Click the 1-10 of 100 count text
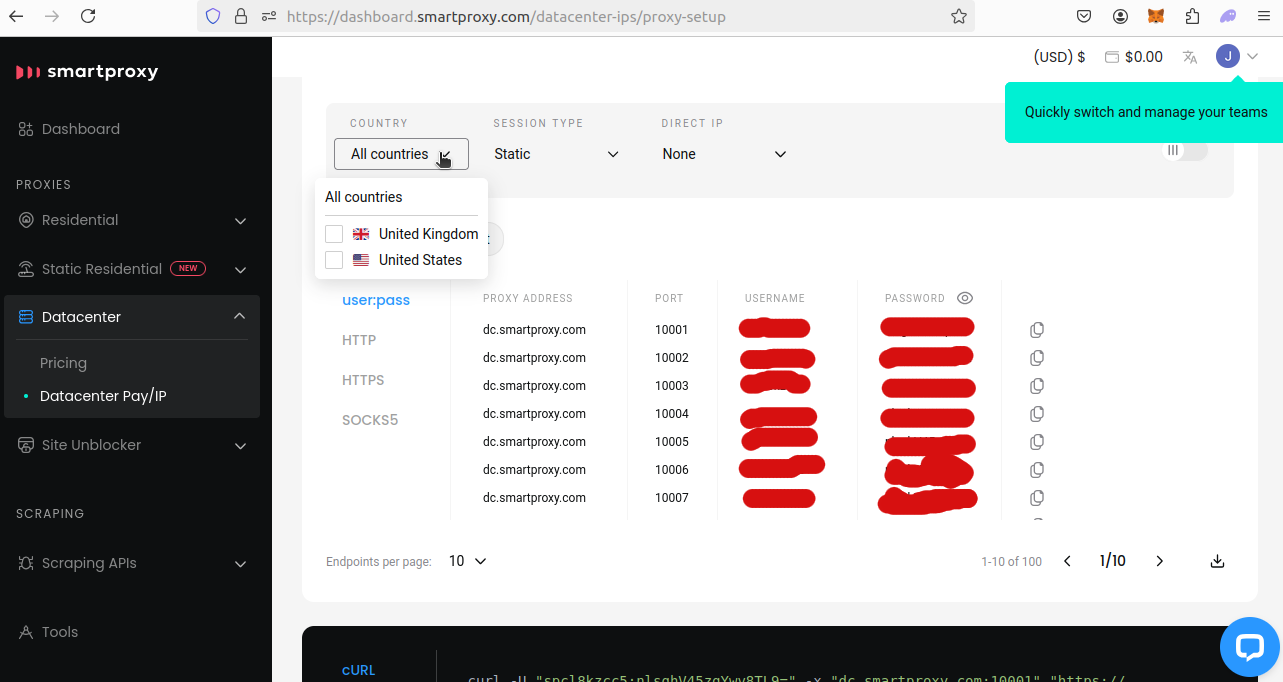Viewport: 1283px width, 682px height. tap(1012, 562)
